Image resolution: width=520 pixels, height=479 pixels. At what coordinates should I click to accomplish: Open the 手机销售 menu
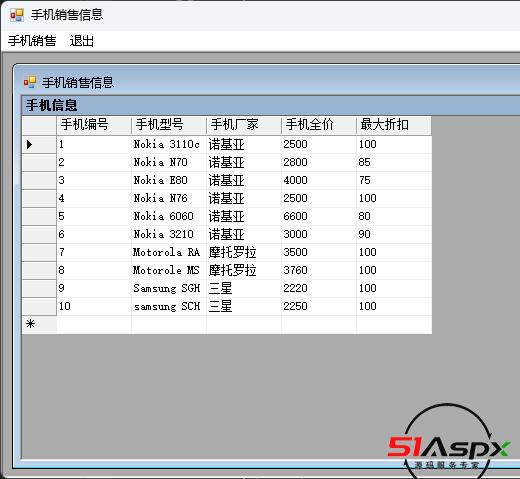[32, 41]
